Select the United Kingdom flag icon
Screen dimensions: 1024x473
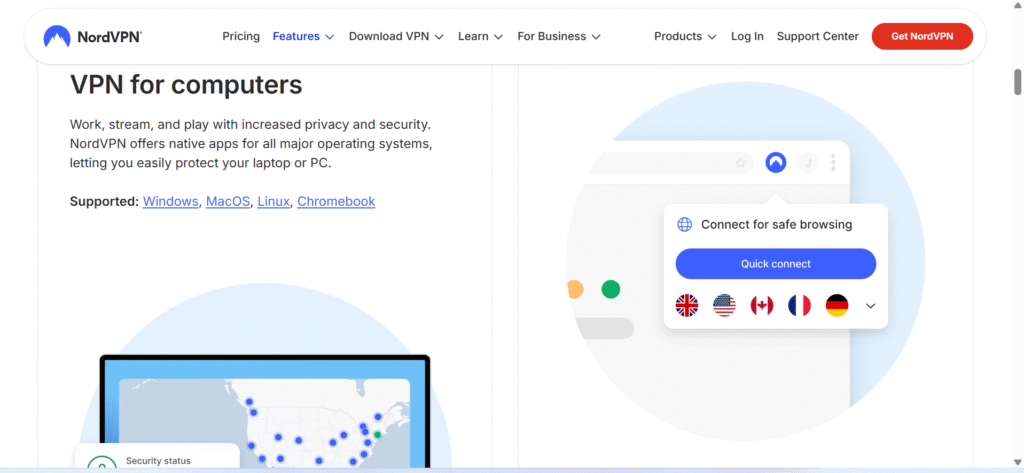point(687,306)
